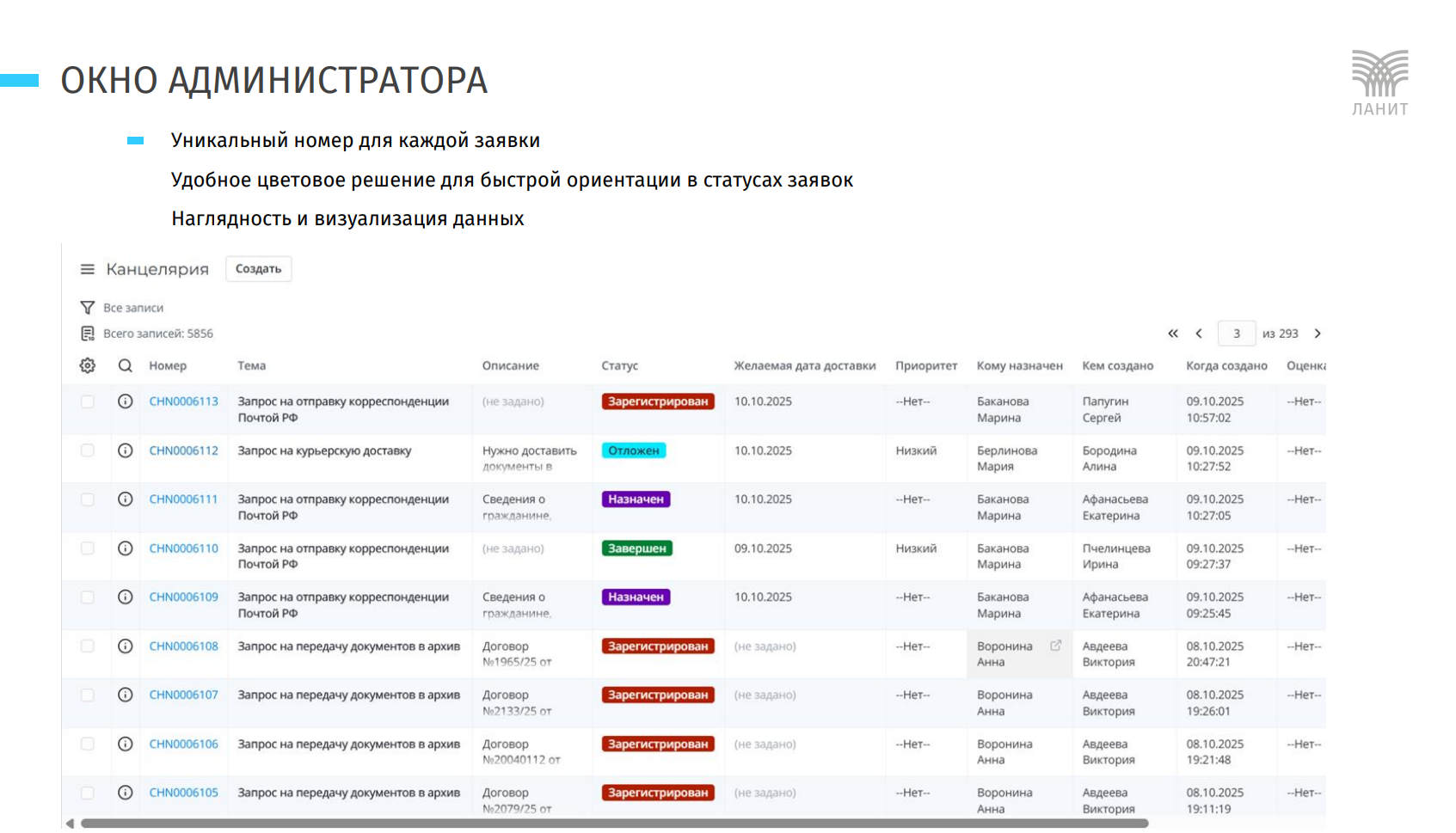
Task: Go to previous page arrow
Action: point(1199,334)
